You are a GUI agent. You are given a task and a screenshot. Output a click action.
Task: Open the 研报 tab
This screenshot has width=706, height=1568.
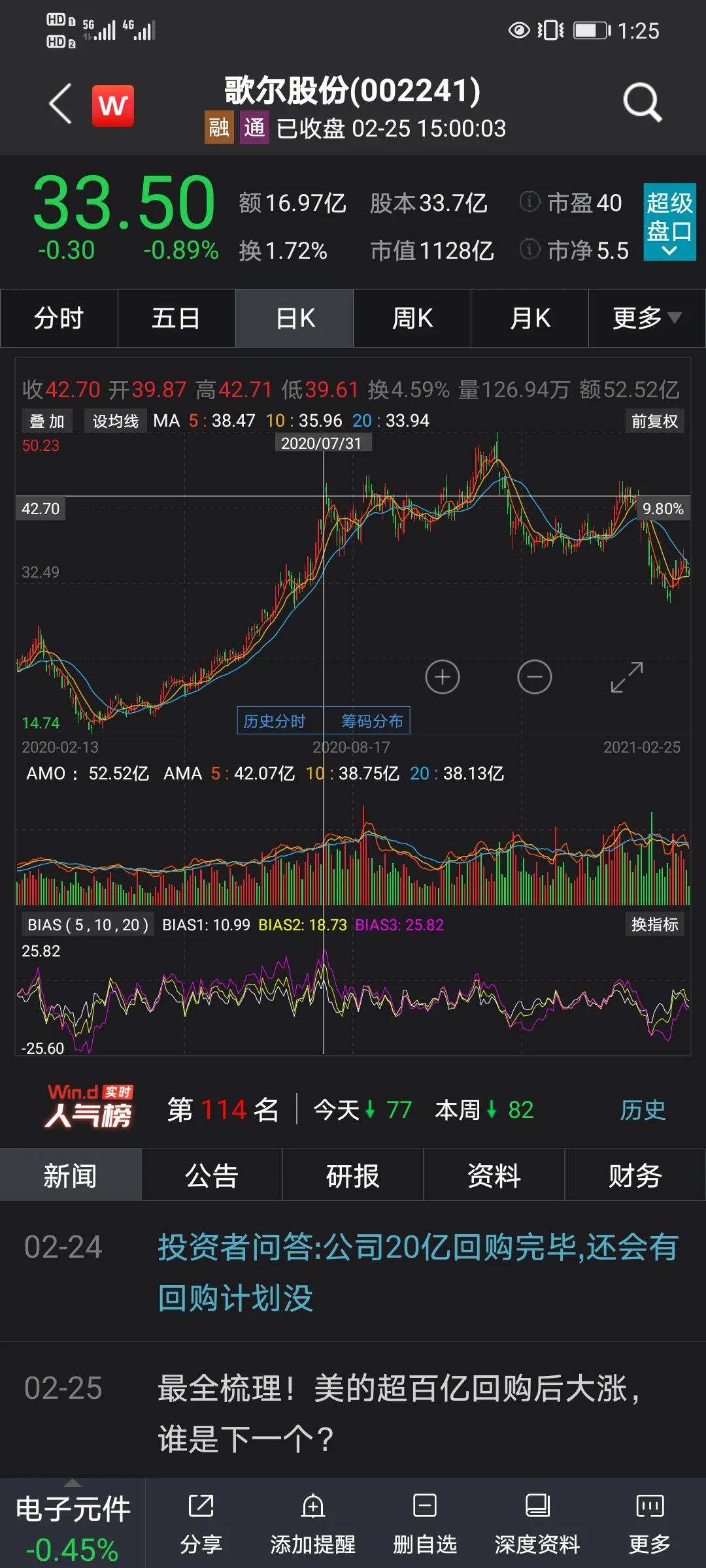pos(353,1175)
